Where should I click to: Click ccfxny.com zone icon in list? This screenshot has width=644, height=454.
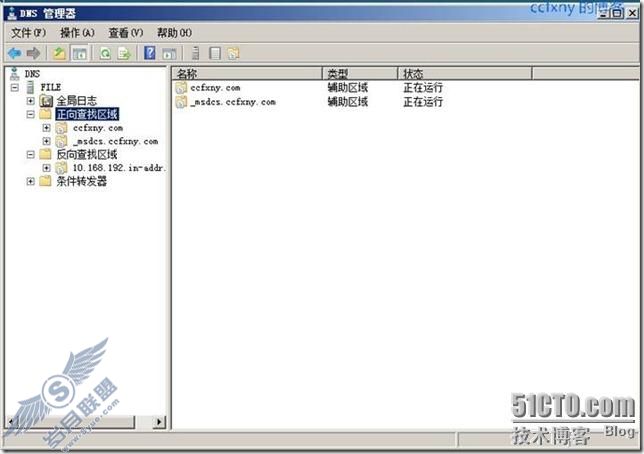(x=181, y=88)
